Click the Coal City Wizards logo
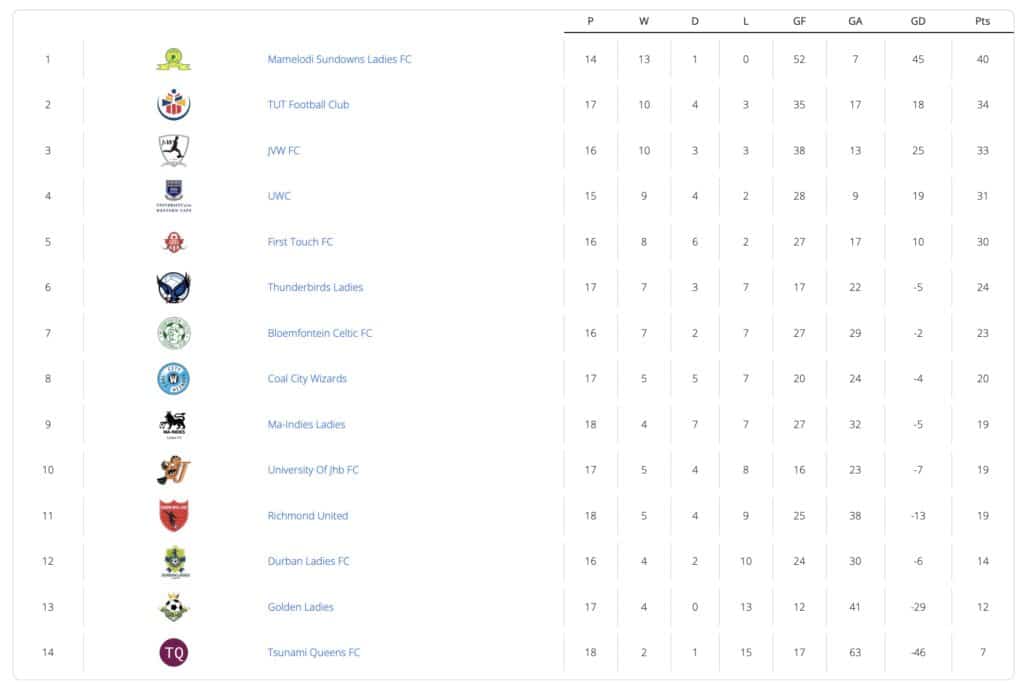 pyautogui.click(x=173, y=379)
